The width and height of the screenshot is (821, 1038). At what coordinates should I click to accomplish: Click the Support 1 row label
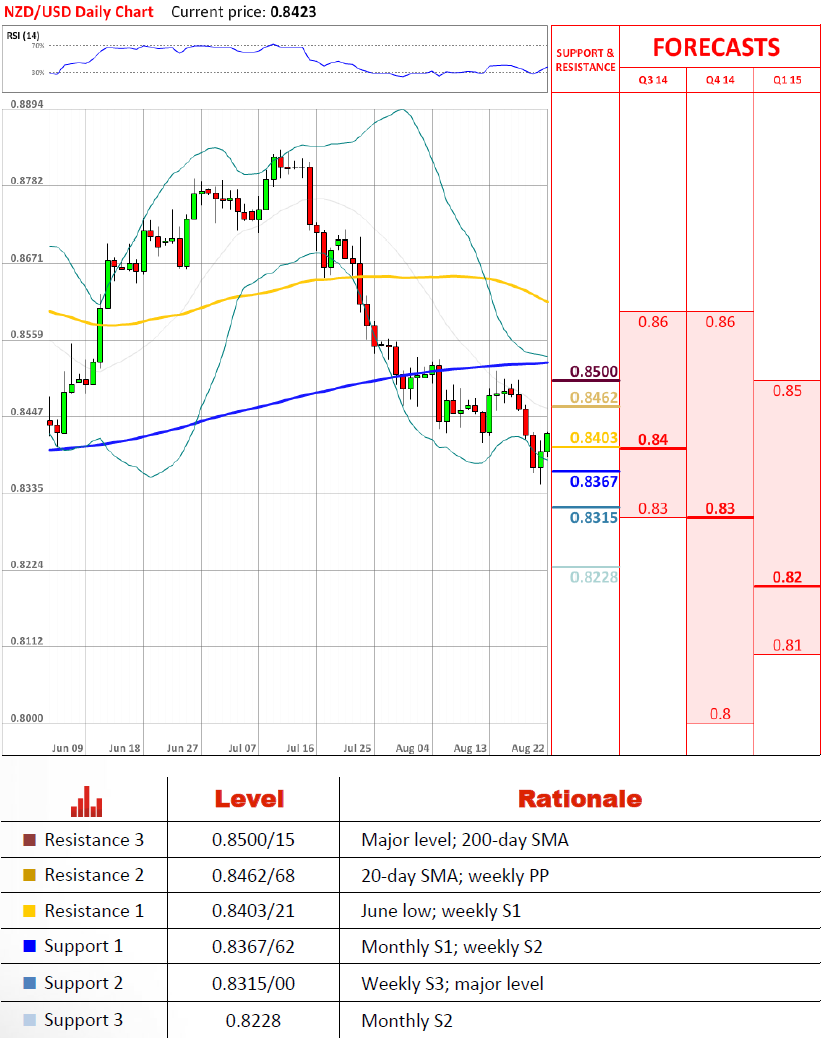pos(83,947)
